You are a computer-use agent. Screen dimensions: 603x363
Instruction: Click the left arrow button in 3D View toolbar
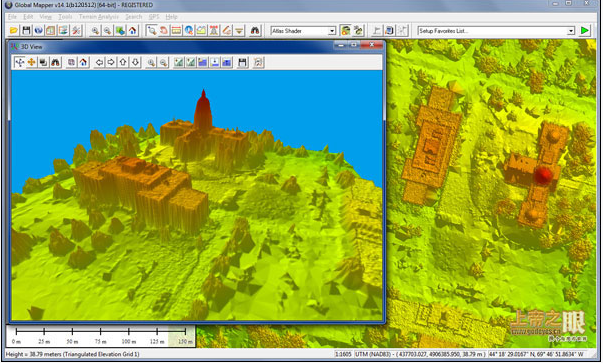(x=99, y=62)
